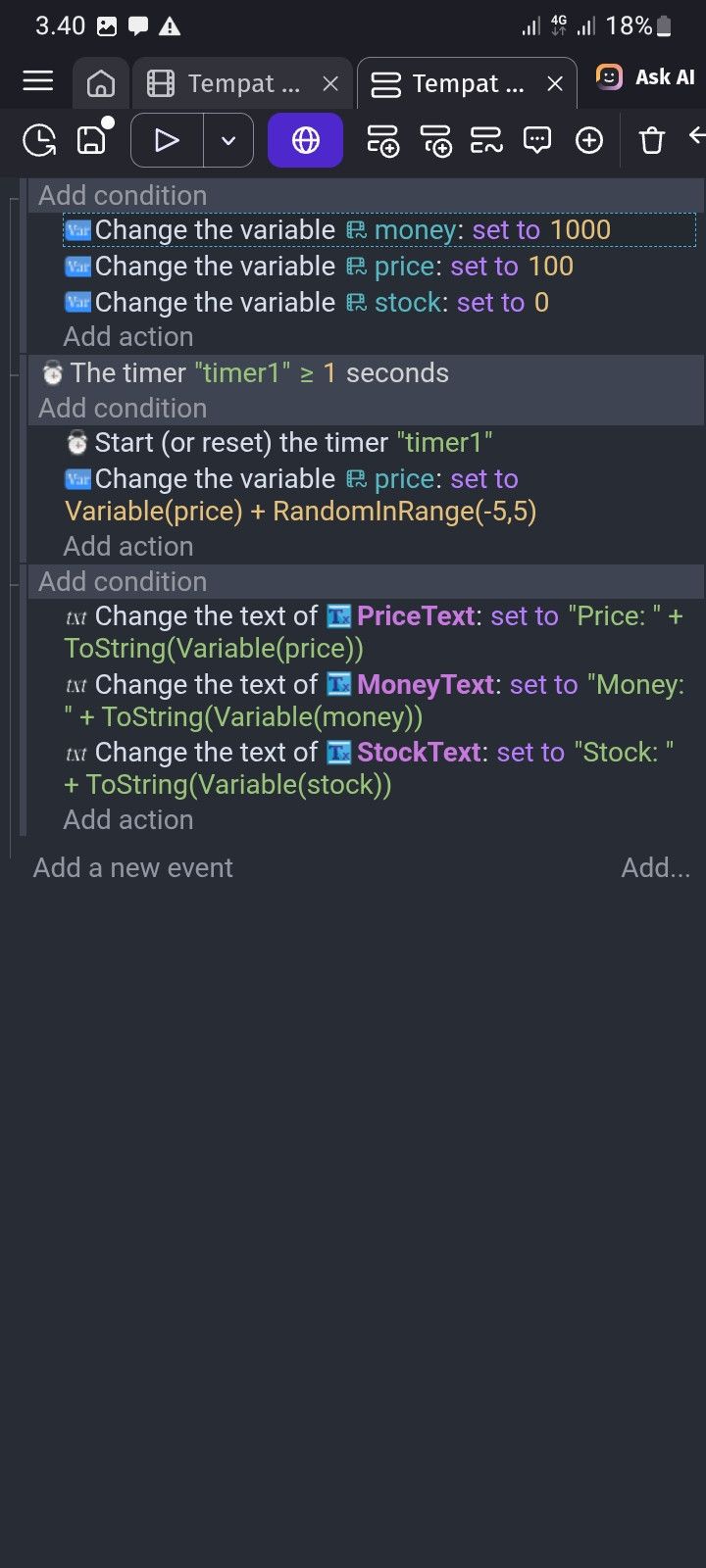The width and height of the screenshot is (706, 1568).
Task: Open the Ask AI assistant
Action: [x=646, y=77]
